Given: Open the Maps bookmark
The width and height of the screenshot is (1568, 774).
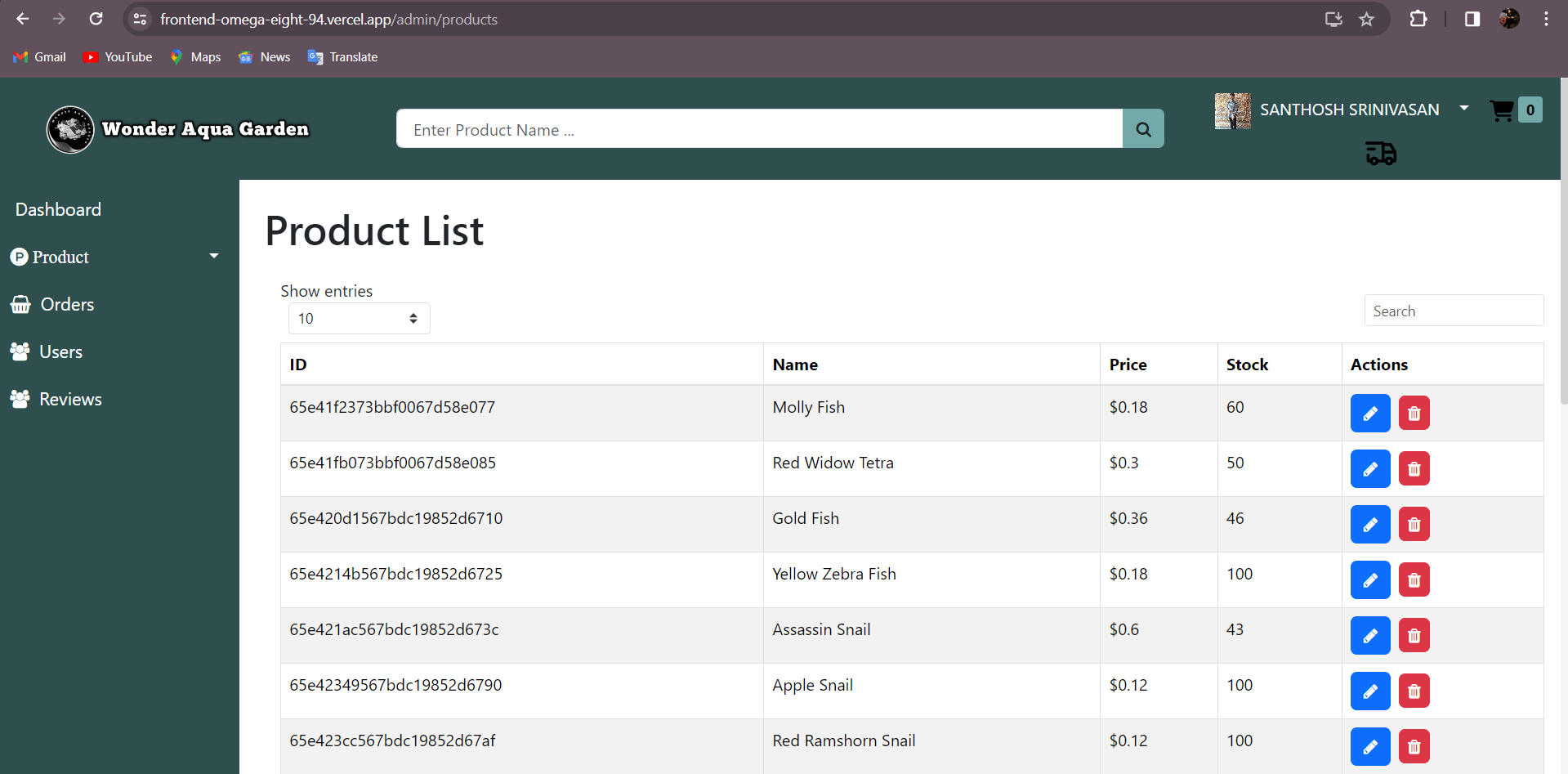Looking at the screenshot, I should pyautogui.click(x=195, y=57).
